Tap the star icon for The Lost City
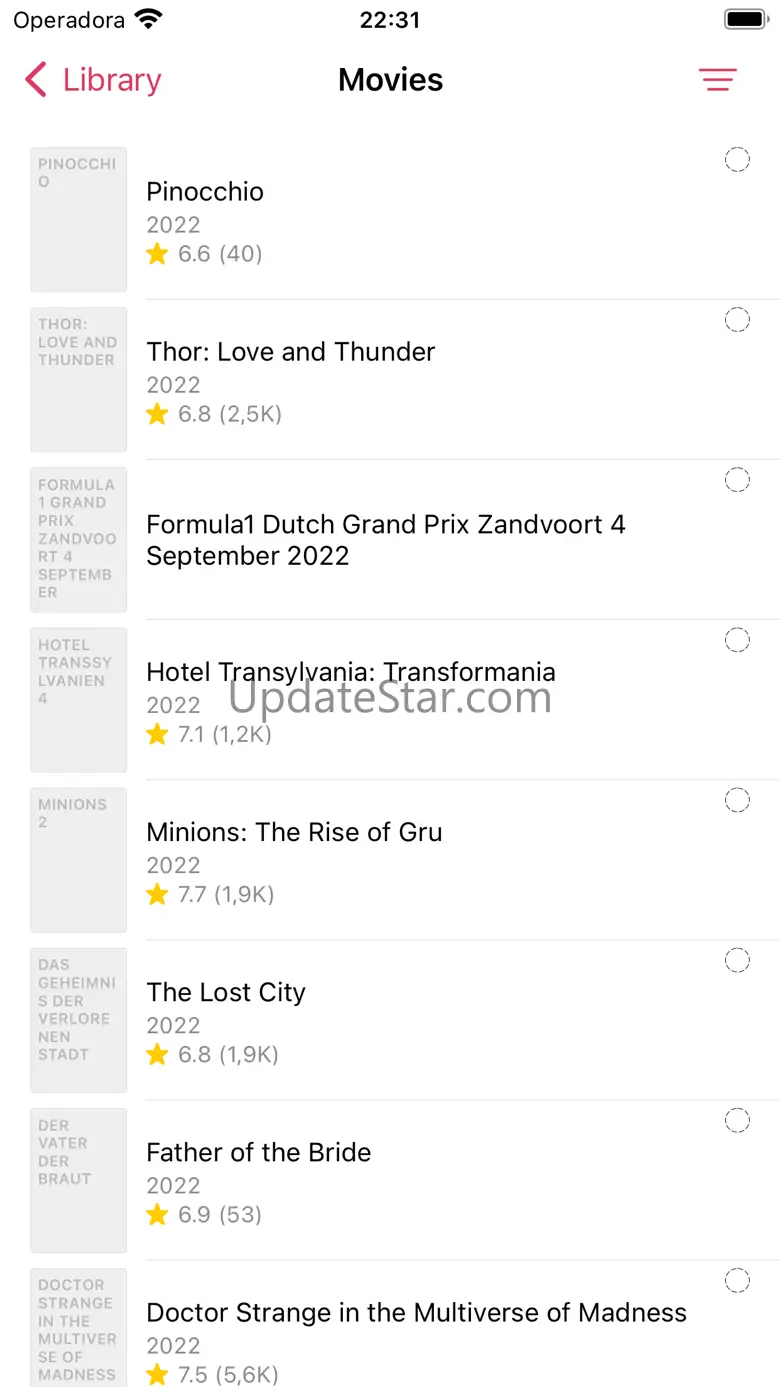780x1387 pixels. [x=157, y=1054]
